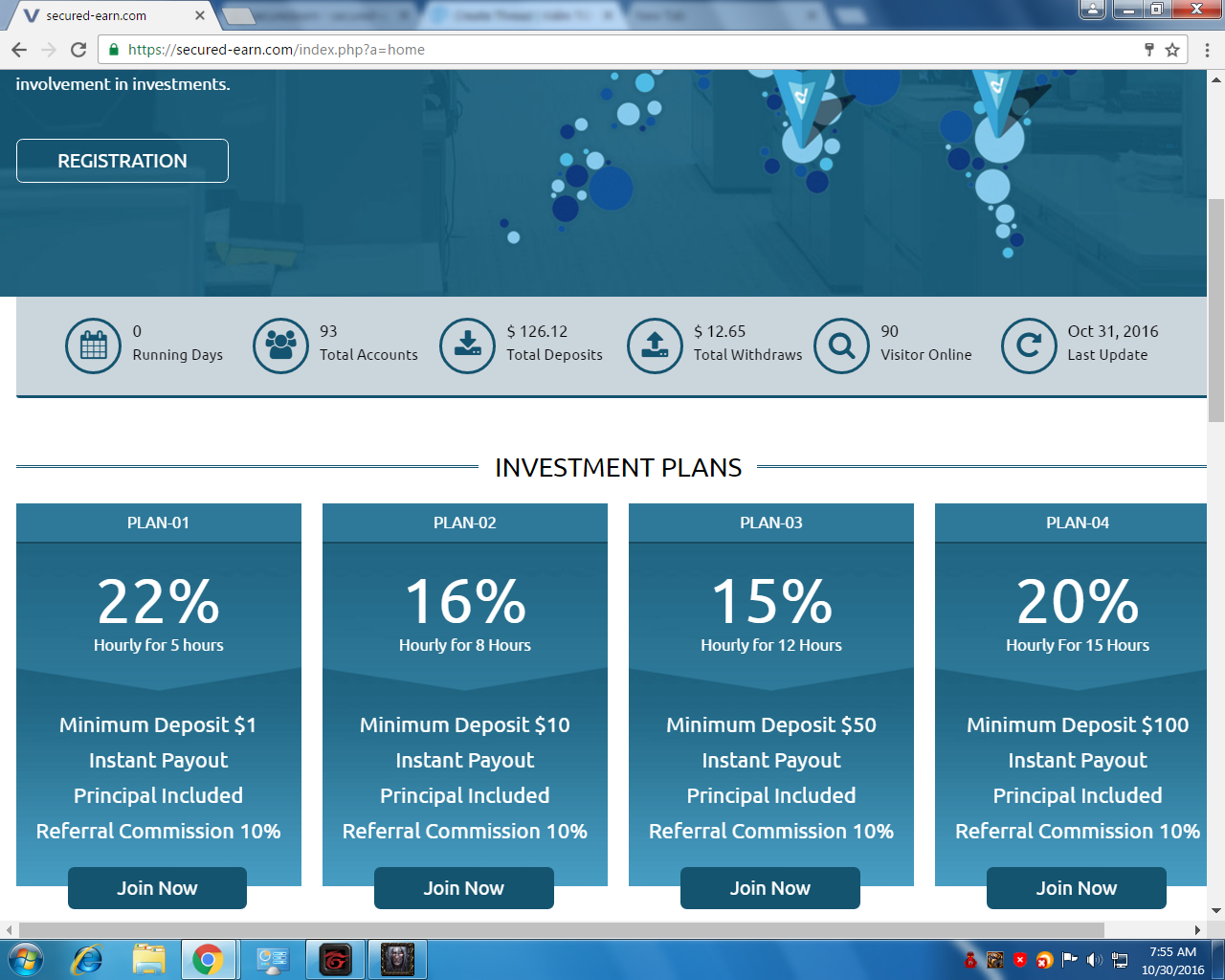The width and height of the screenshot is (1225, 980).
Task: Click the horizontal scrollbar right arrow
Action: [x=1197, y=930]
